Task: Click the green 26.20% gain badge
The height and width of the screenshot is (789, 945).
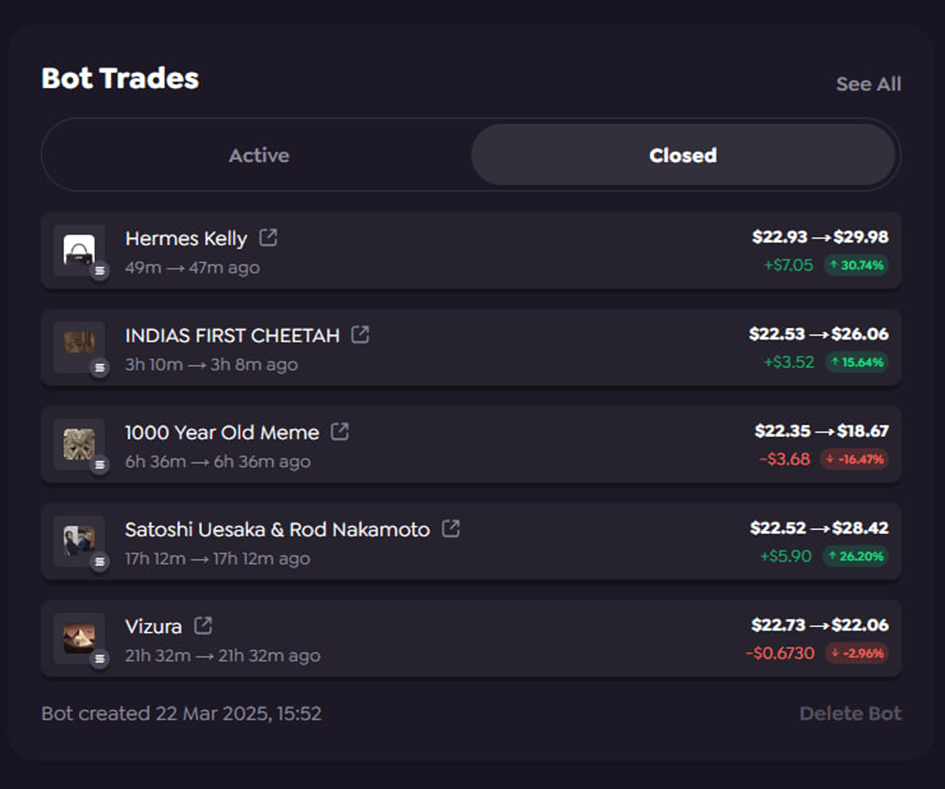Action: (x=856, y=557)
